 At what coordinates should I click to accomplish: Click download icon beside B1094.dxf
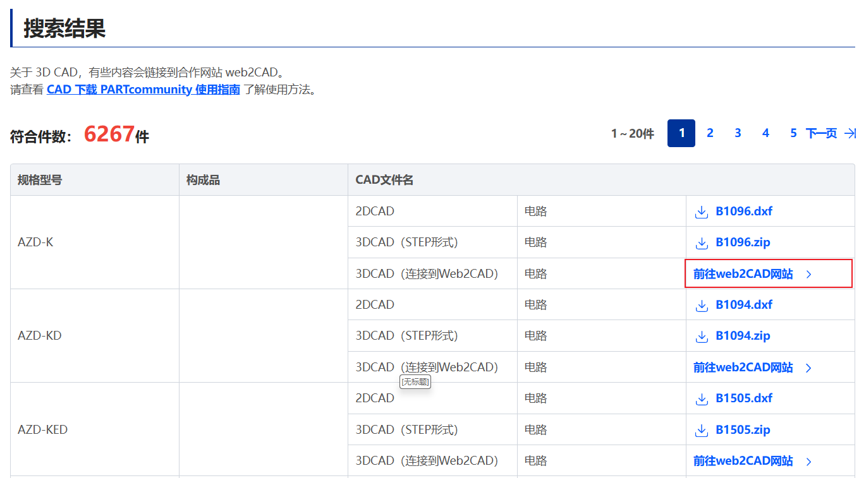pyautogui.click(x=702, y=305)
